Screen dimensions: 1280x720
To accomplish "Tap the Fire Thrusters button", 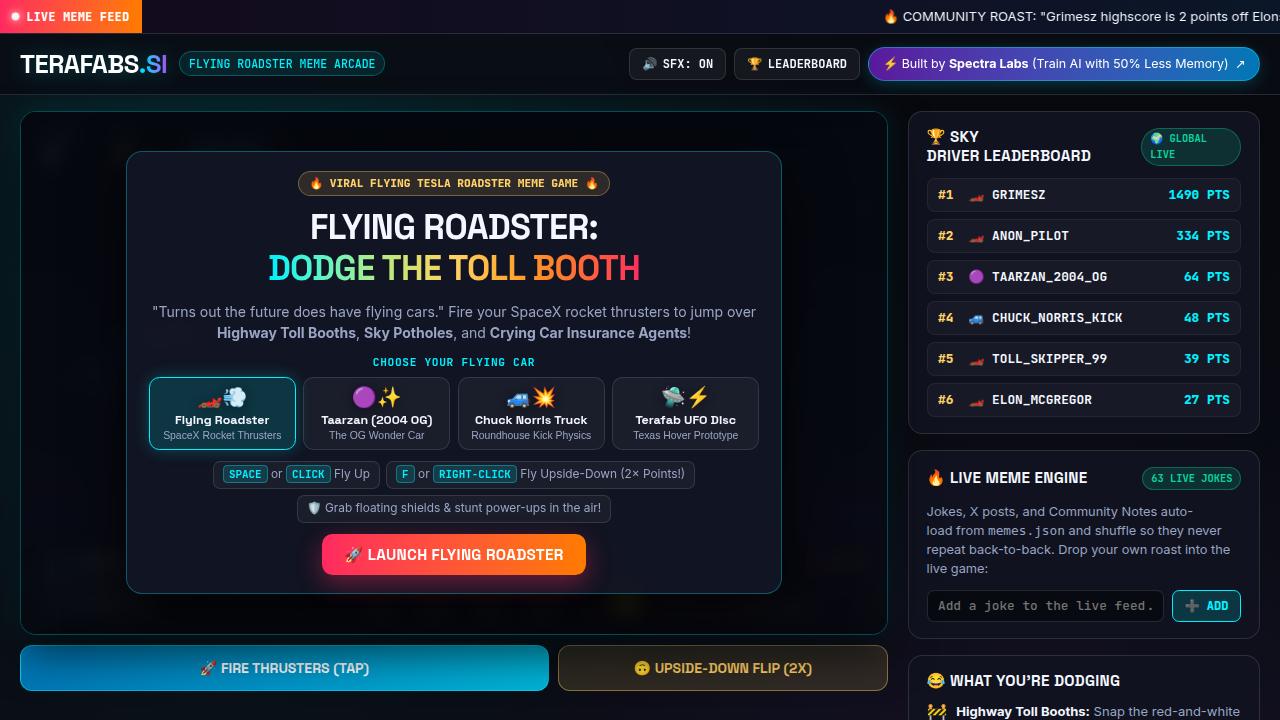I will (284, 668).
